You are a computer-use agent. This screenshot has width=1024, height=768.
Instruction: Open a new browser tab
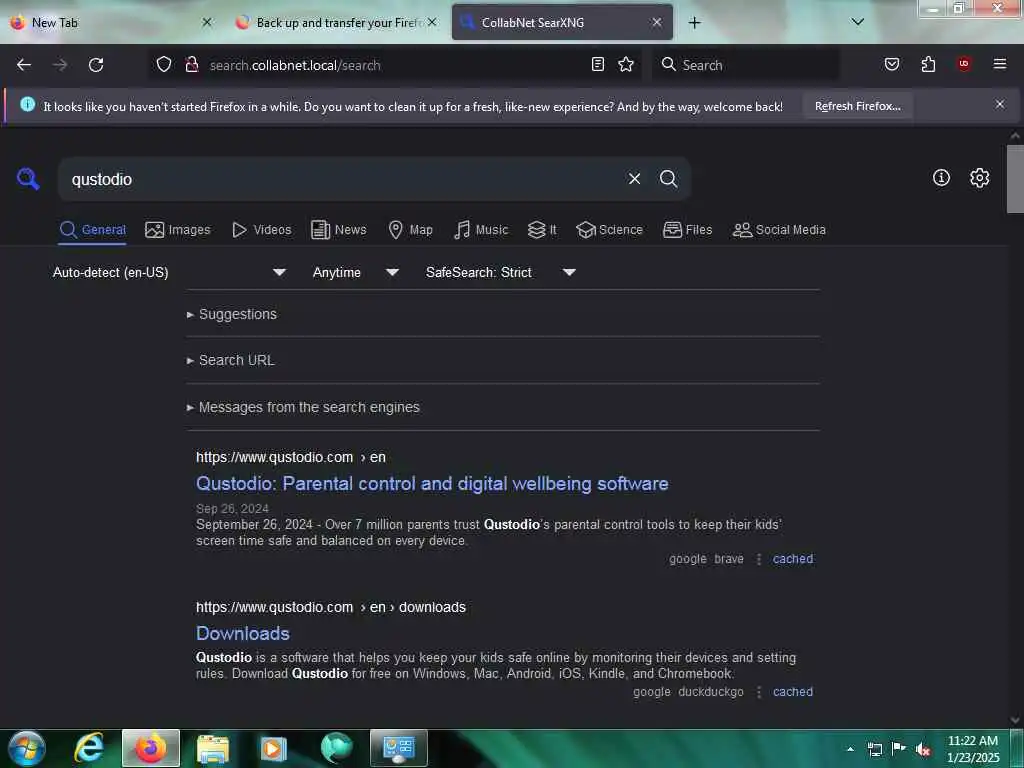[x=694, y=22]
